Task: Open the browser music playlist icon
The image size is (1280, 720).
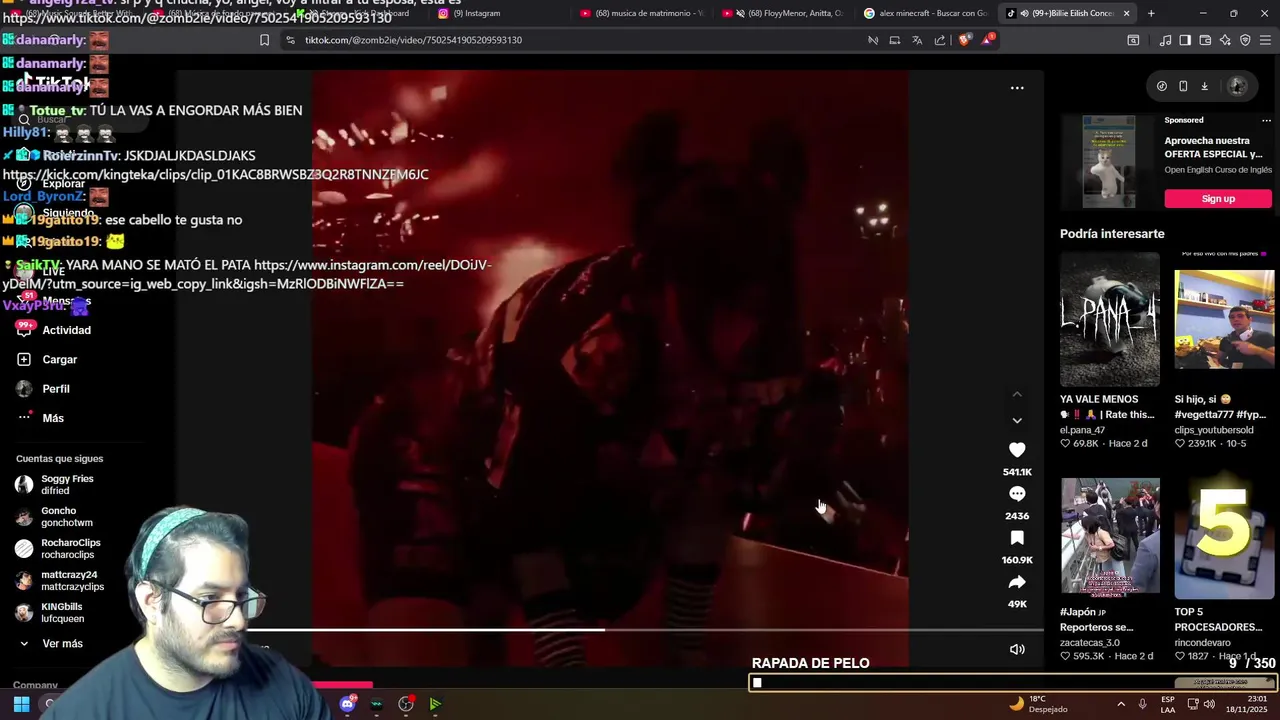Action: [x=1165, y=40]
